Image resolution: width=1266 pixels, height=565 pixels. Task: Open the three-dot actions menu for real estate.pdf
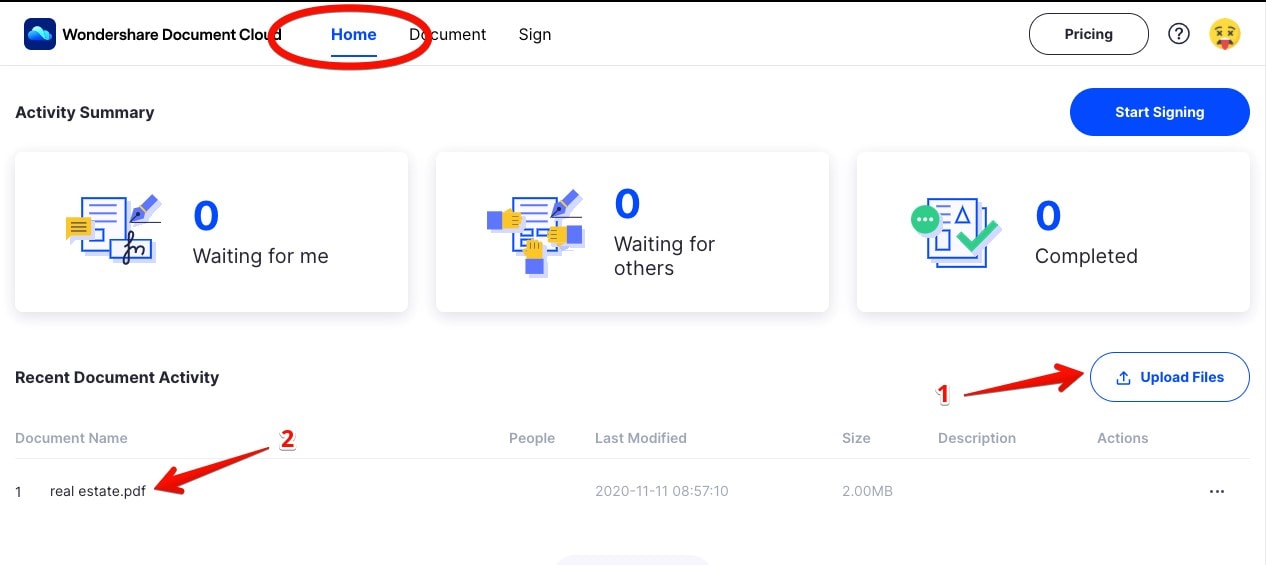[1216, 492]
